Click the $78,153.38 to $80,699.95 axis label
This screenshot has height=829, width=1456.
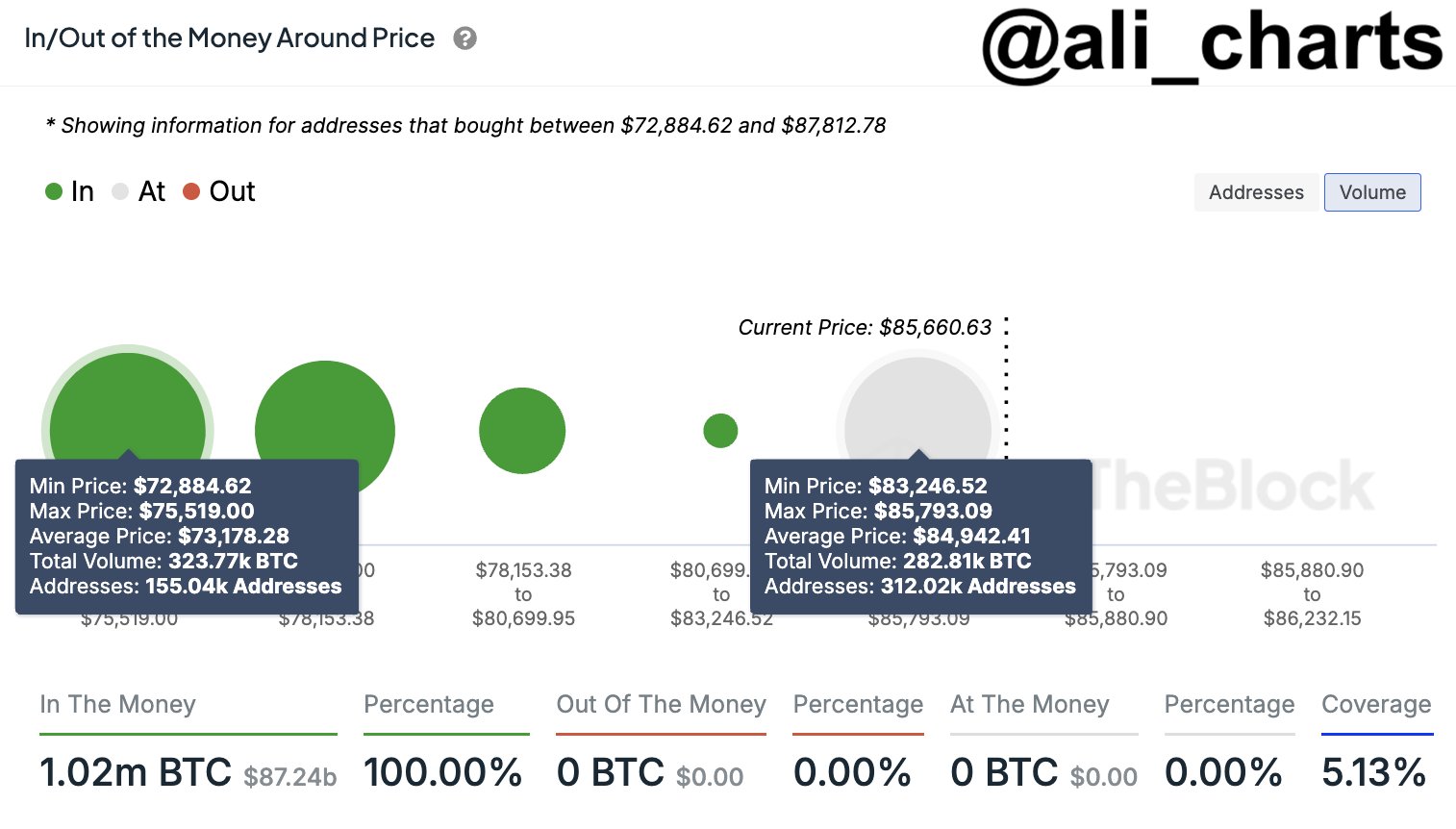click(523, 594)
